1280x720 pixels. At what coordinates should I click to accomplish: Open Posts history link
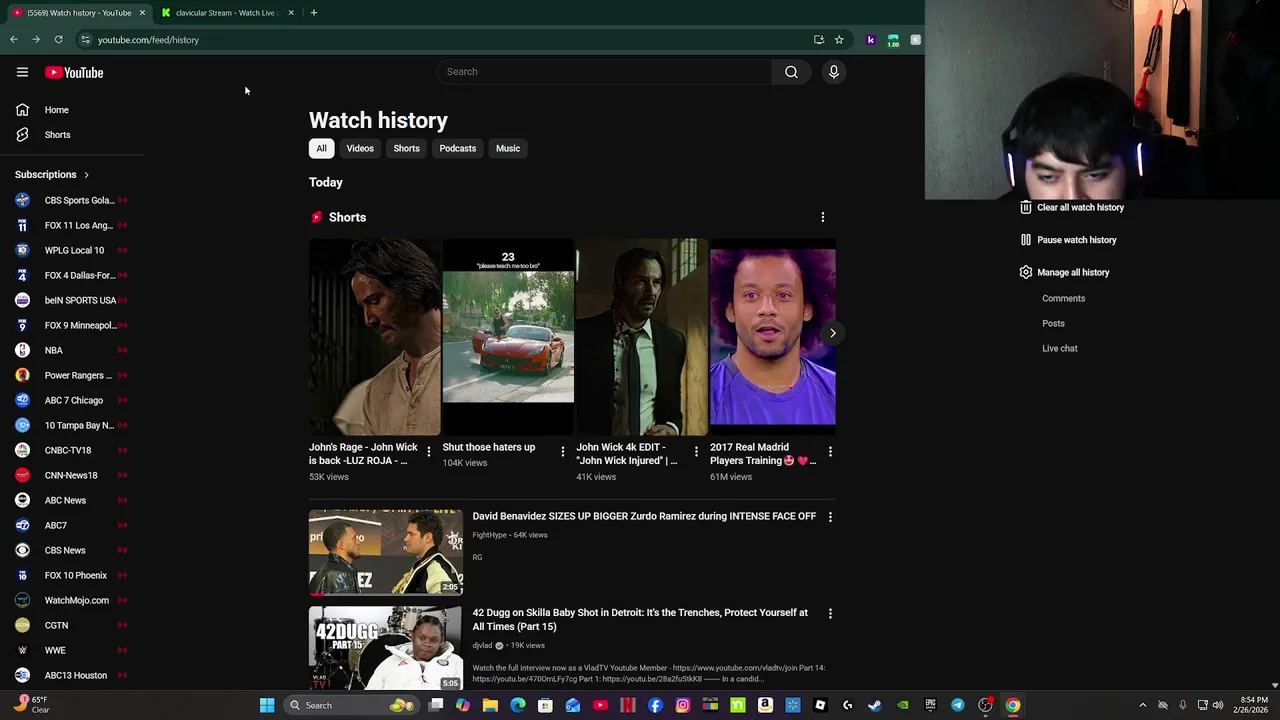tap(1053, 323)
